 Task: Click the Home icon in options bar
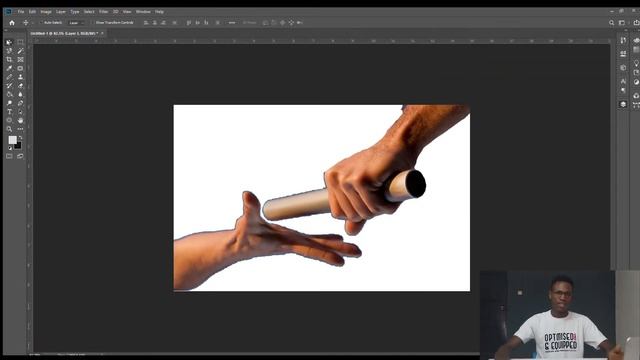pyautogui.click(x=12, y=23)
